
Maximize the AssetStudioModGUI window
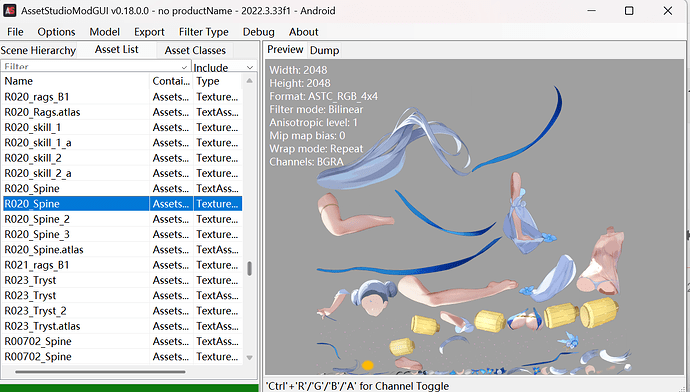(629, 11)
